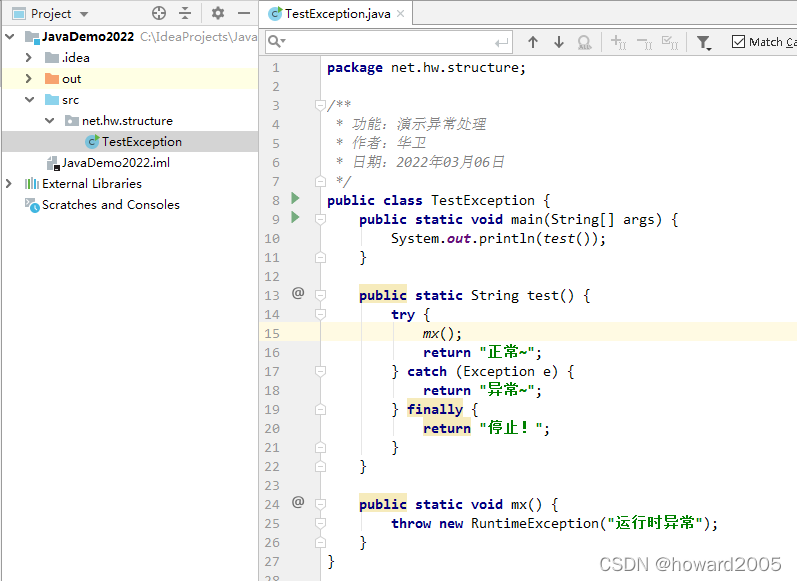The width and height of the screenshot is (797, 581).
Task: Fold the mx method at line 24
Action: (x=320, y=504)
